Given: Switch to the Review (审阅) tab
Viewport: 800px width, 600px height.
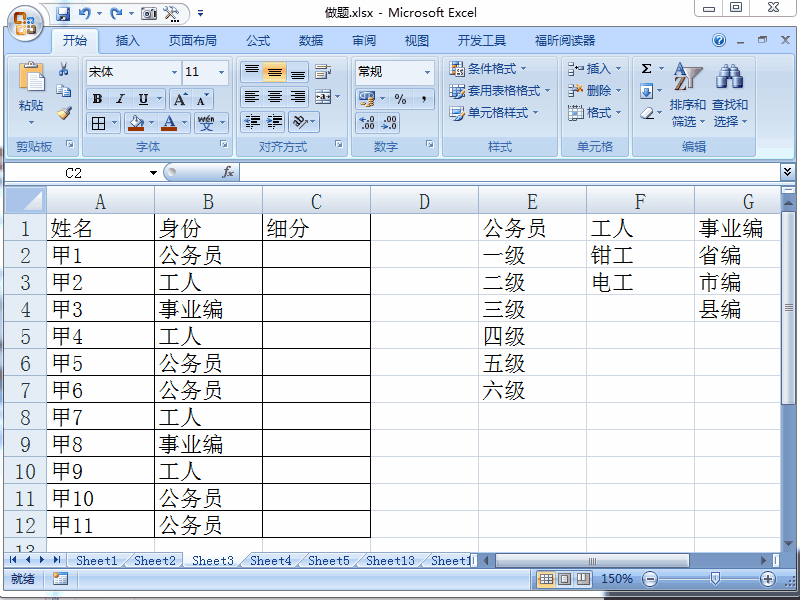Looking at the screenshot, I should point(364,41).
